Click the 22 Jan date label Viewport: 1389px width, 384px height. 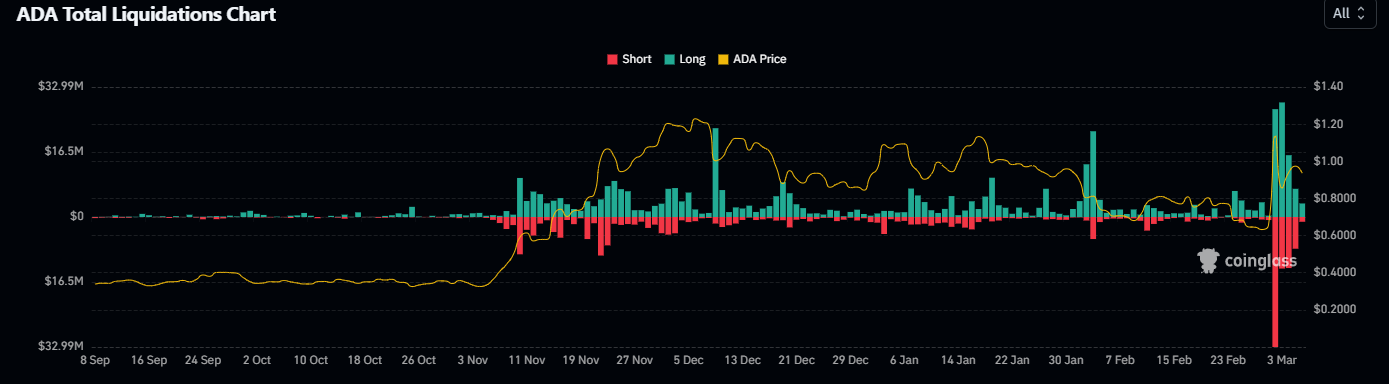tap(1013, 359)
